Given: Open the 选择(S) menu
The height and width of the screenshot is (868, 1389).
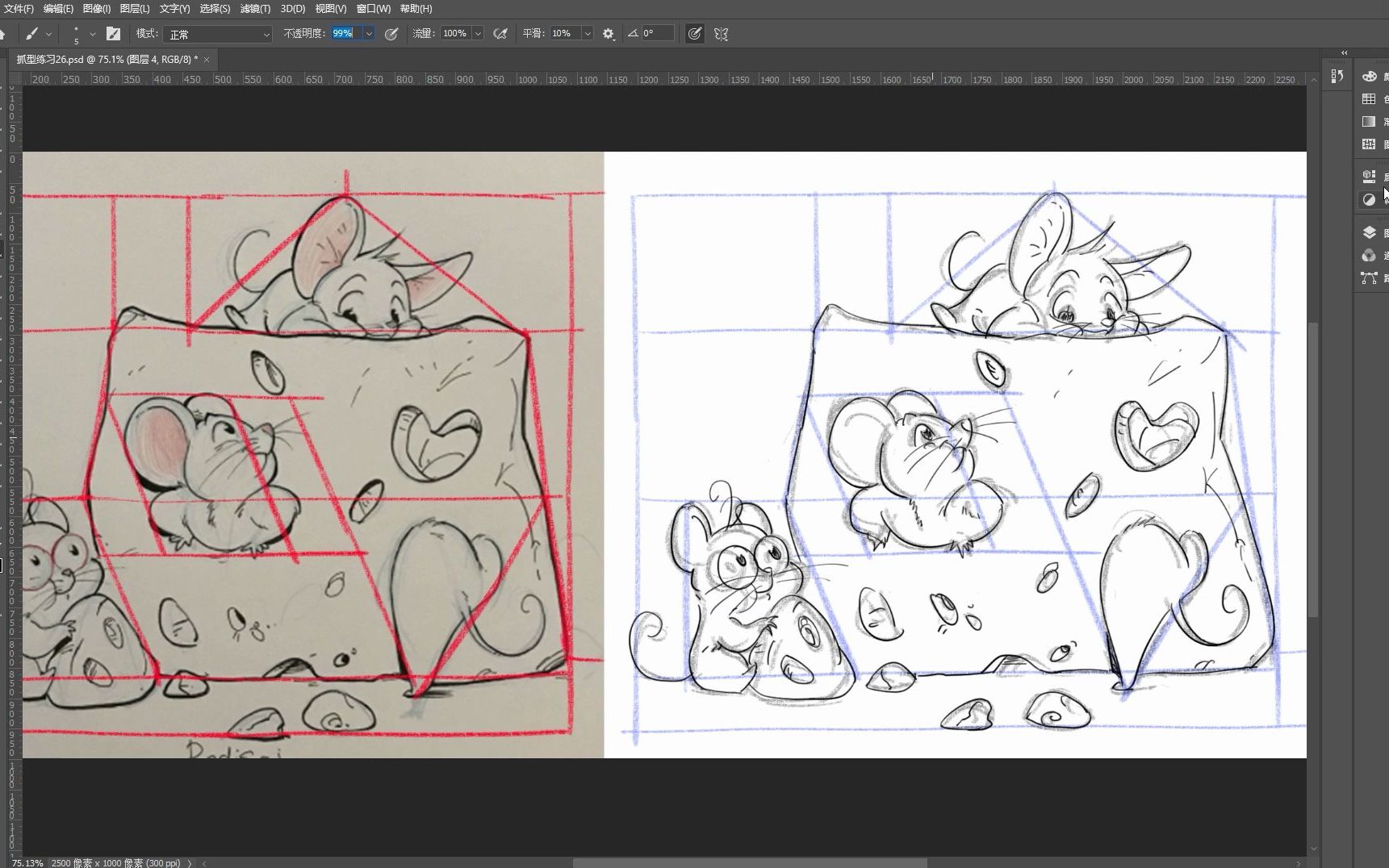Looking at the screenshot, I should point(215,9).
